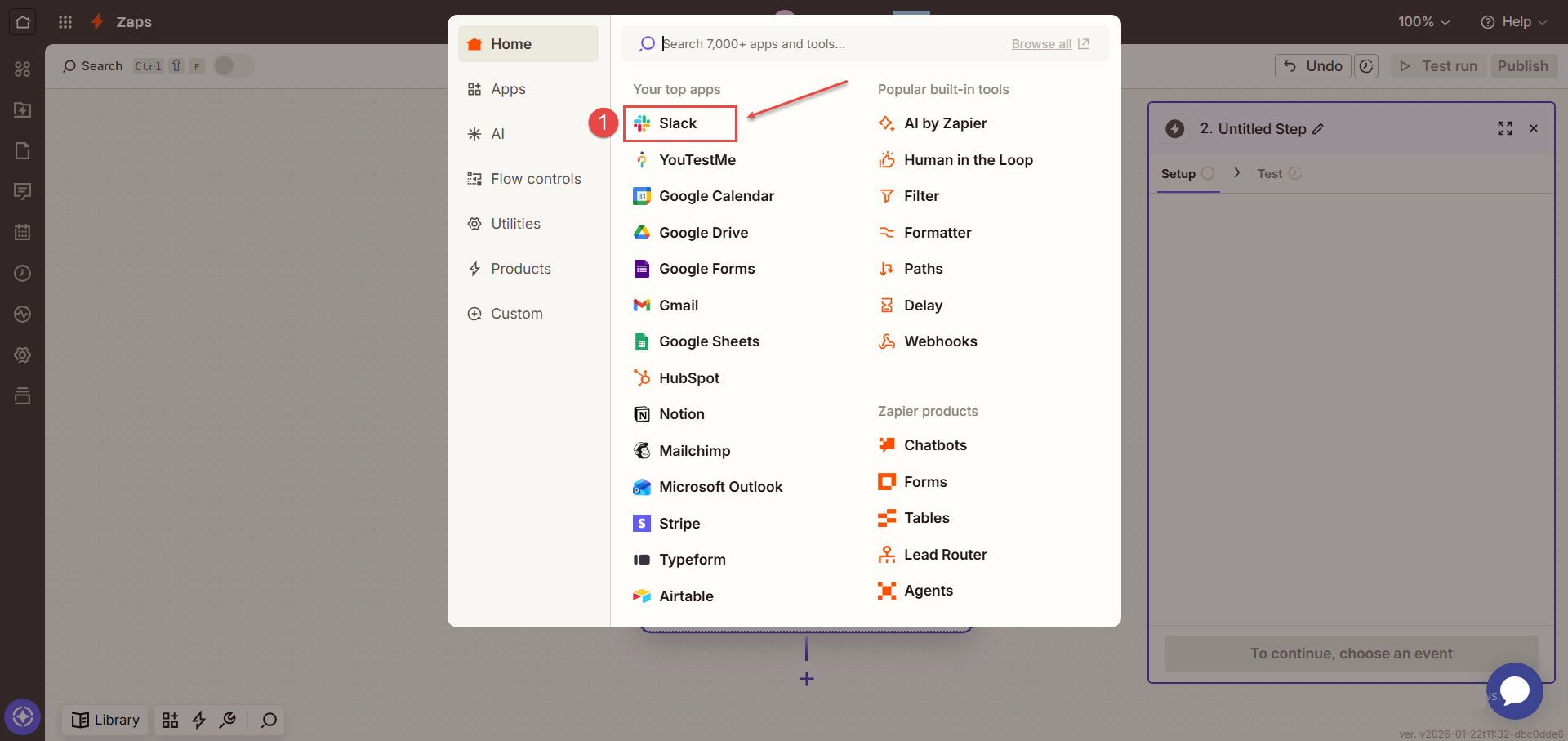
Task: Pick Webhooks built-in tool
Action: (x=939, y=341)
